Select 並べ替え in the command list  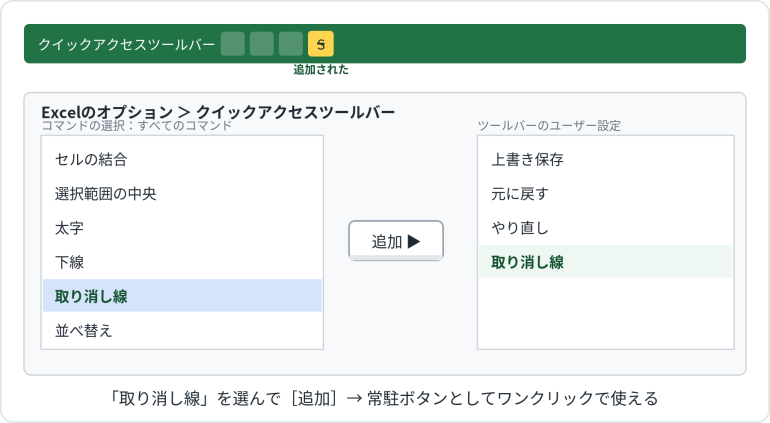coord(182,330)
